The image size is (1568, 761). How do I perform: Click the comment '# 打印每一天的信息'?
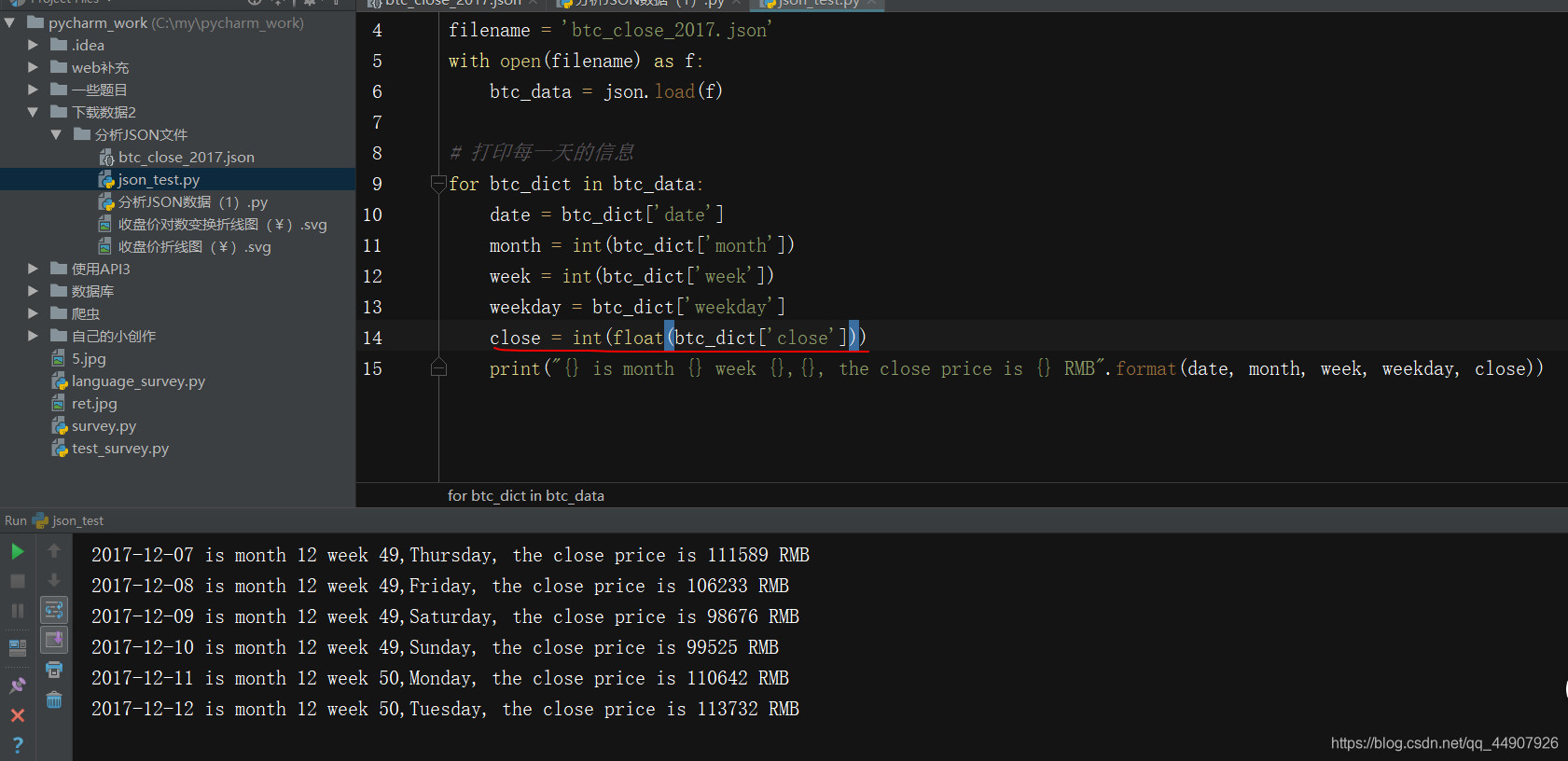[x=541, y=152]
